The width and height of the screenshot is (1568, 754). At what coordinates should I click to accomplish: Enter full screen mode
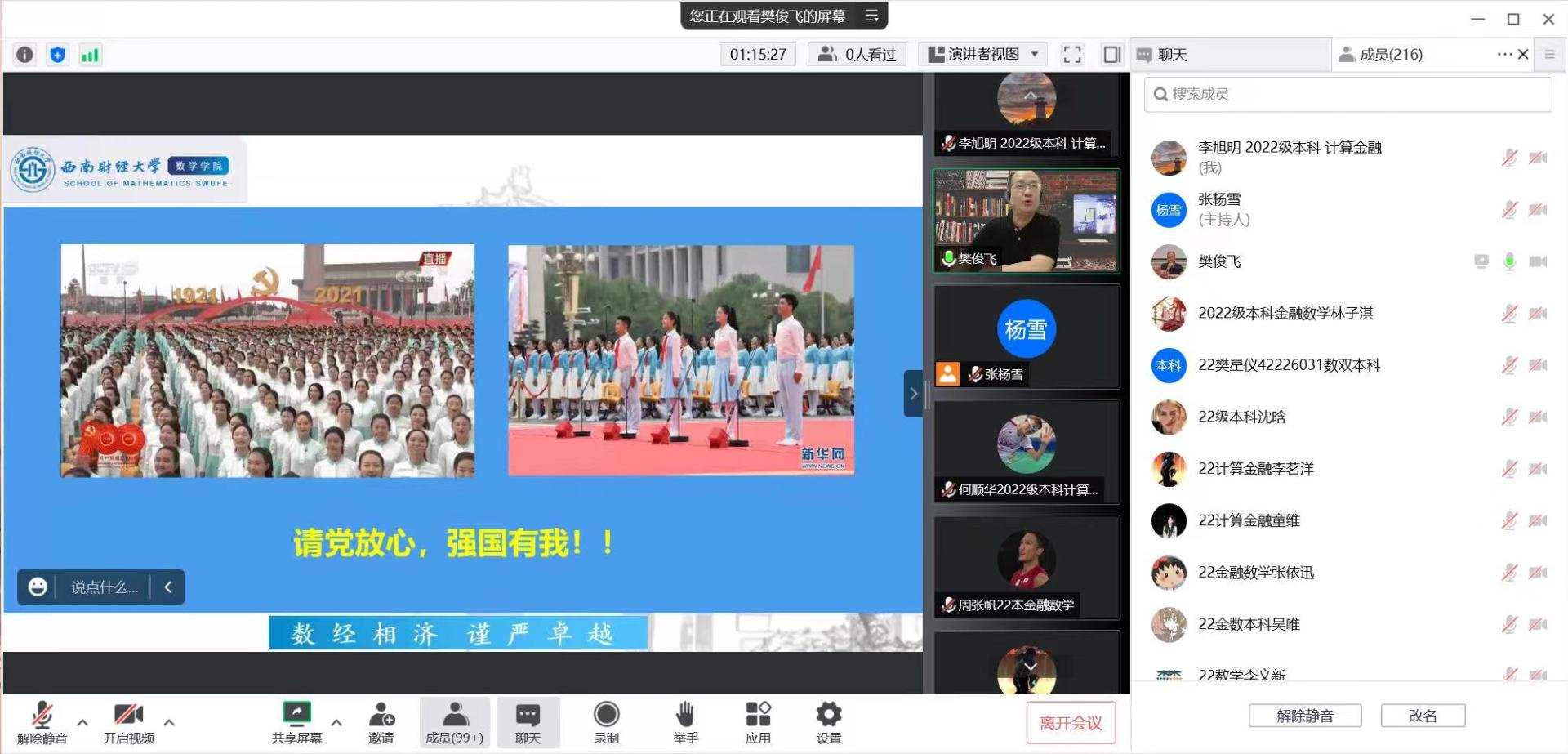pos(1071,55)
